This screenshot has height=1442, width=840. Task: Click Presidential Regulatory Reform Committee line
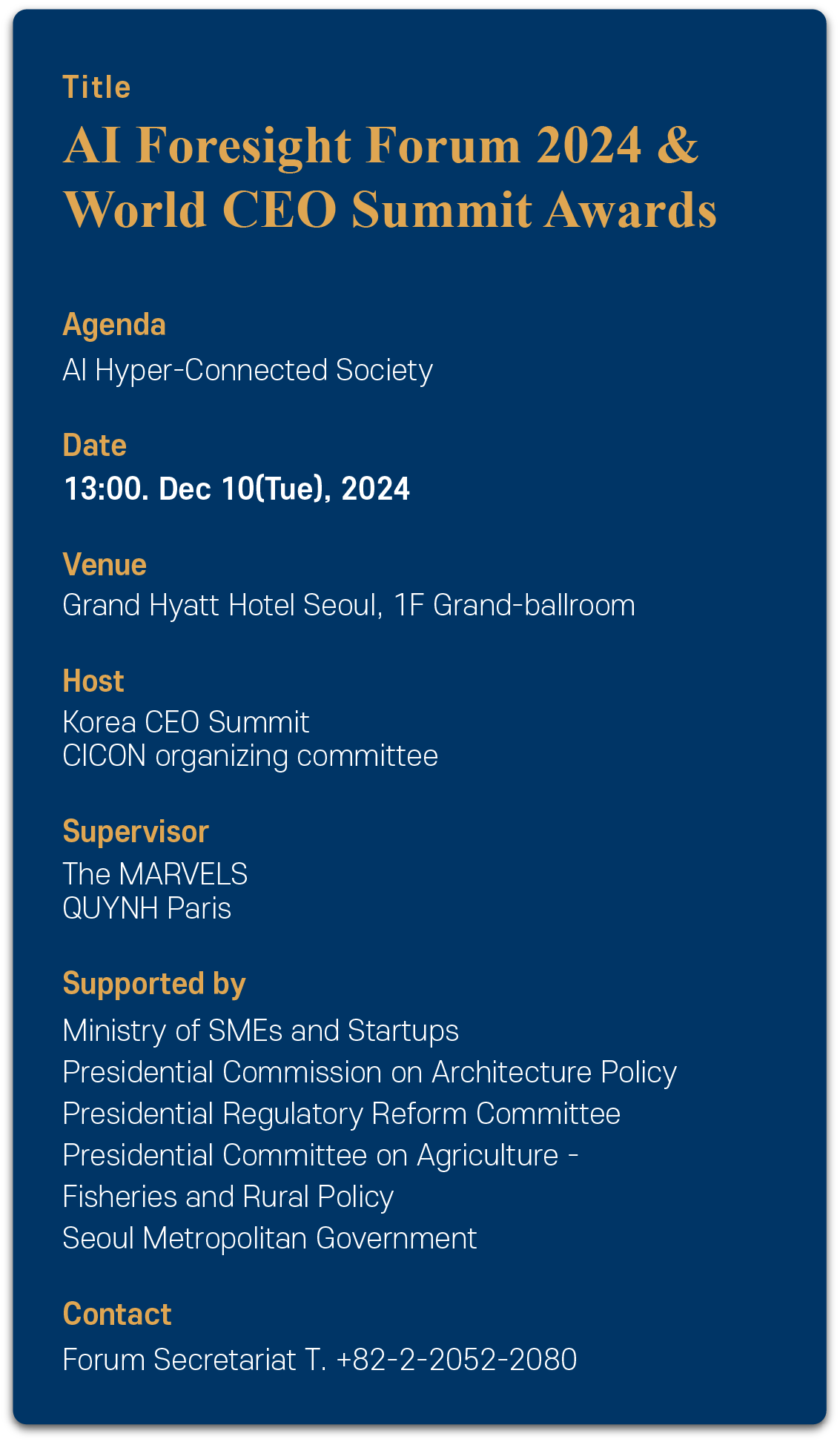(x=342, y=1114)
